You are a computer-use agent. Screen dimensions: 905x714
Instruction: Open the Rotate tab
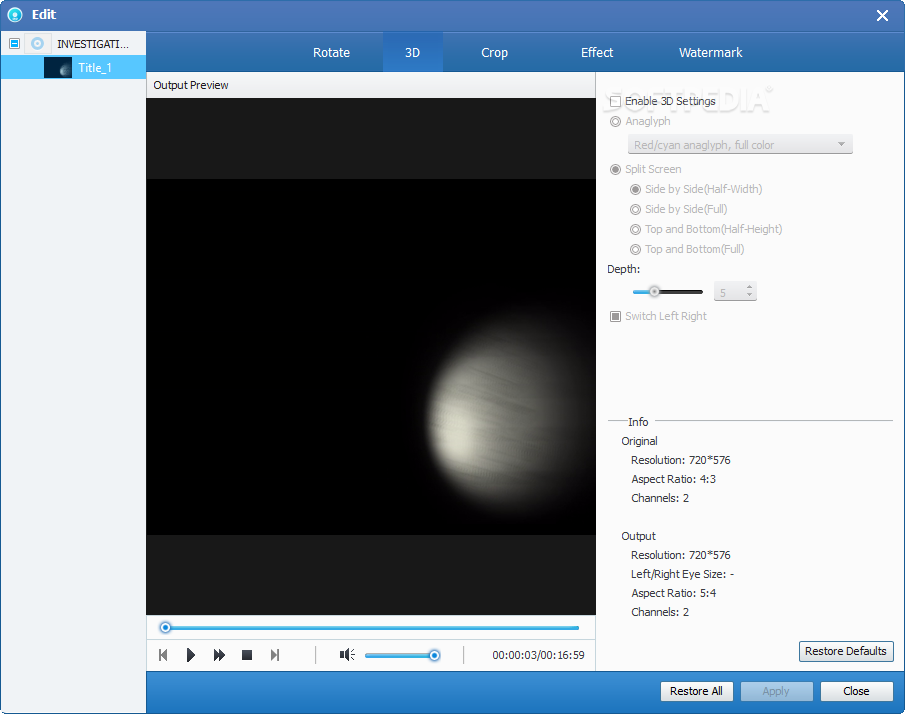tap(331, 53)
